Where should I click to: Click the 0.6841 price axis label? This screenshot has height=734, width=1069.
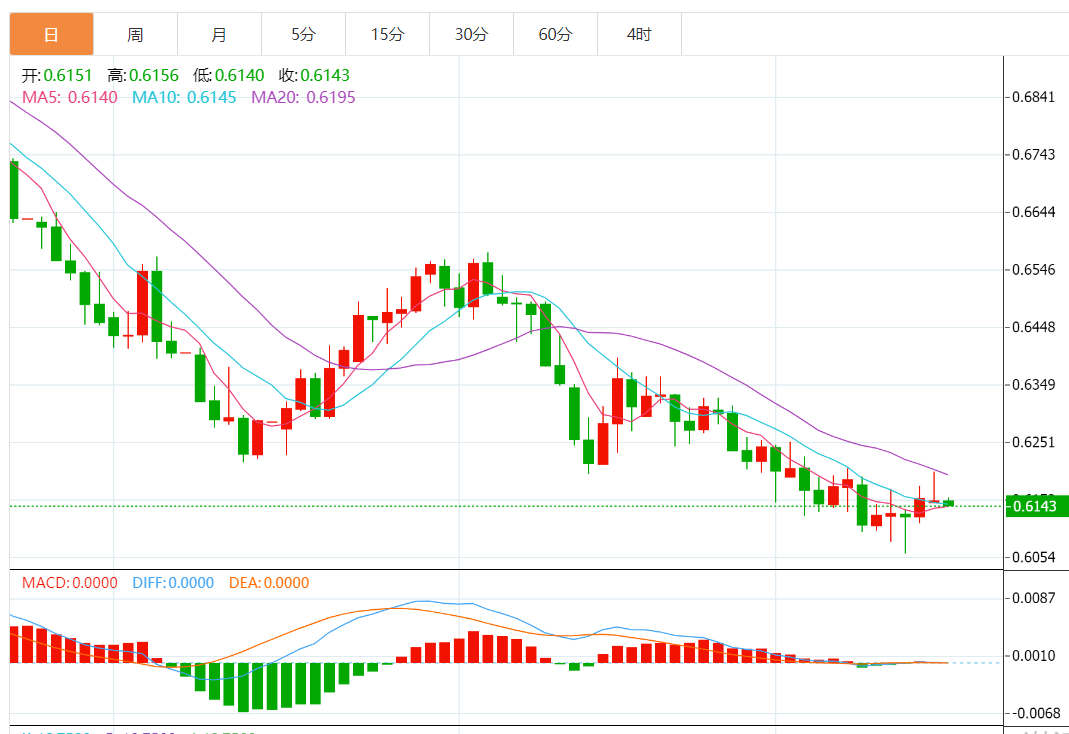pyautogui.click(x=1033, y=97)
